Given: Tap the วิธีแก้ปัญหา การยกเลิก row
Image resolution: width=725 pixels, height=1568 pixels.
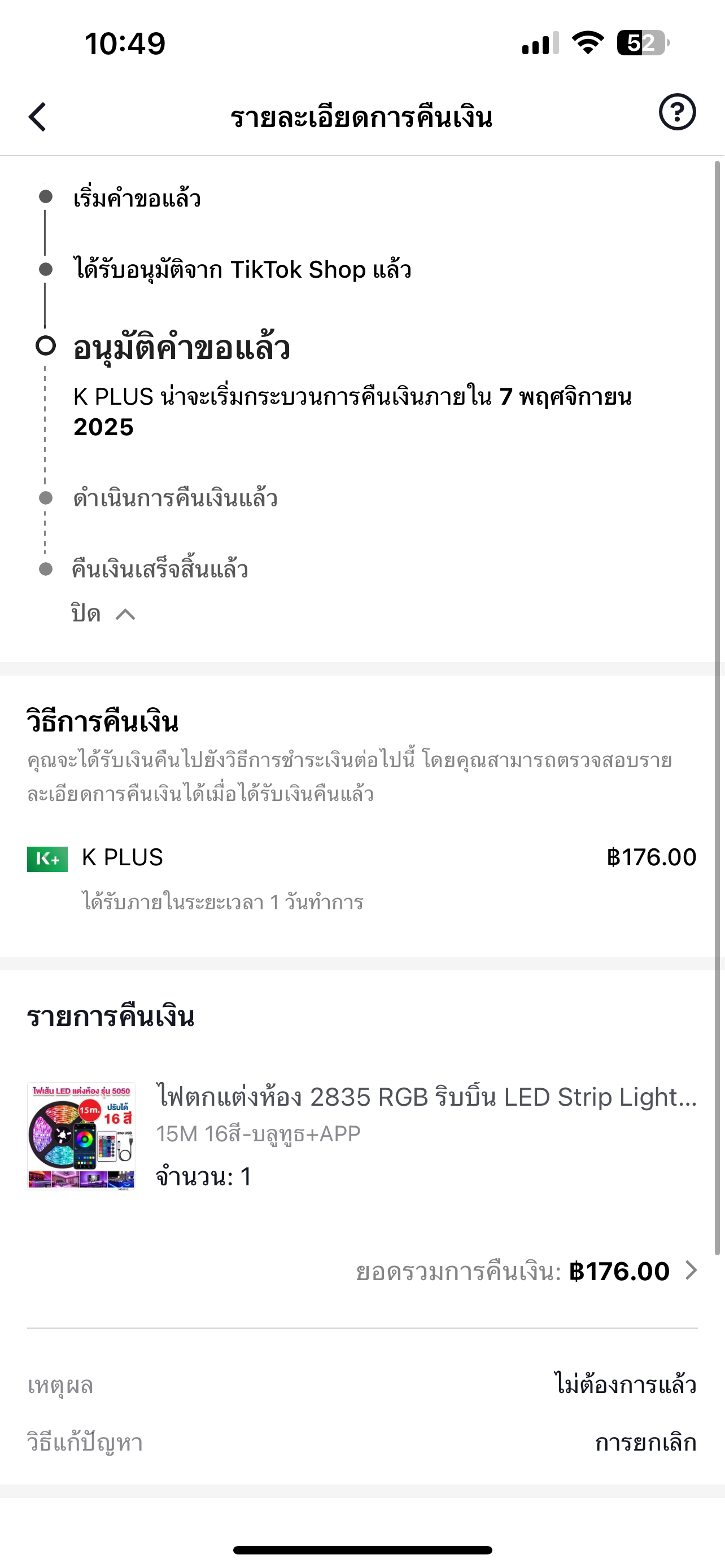Looking at the screenshot, I should pyautogui.click(x=362, y=1443).
